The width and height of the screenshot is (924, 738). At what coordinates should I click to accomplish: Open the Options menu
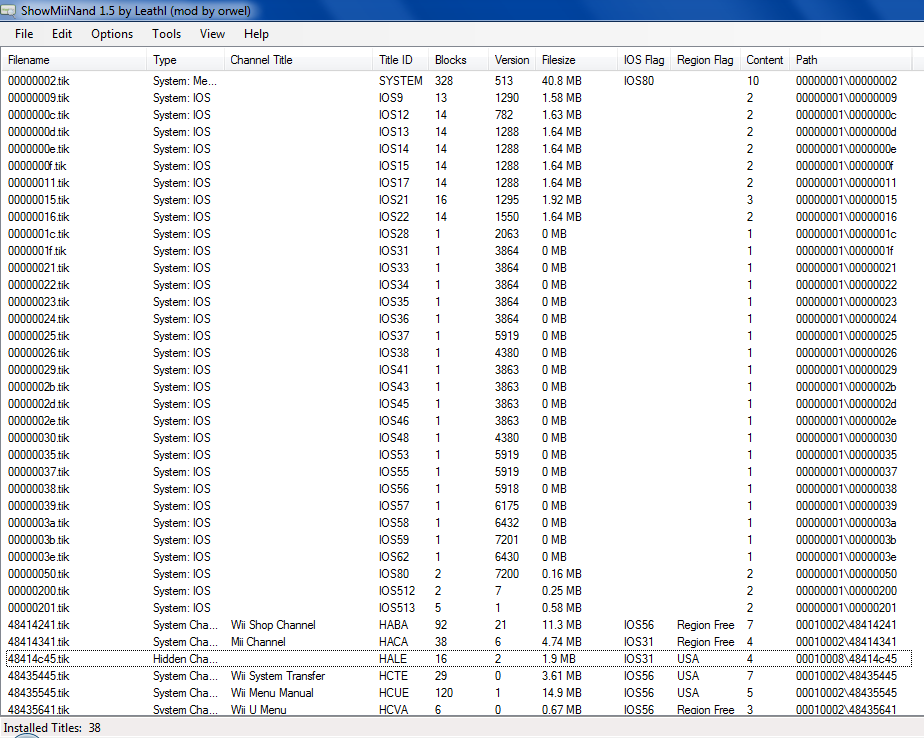coord(112,34)
